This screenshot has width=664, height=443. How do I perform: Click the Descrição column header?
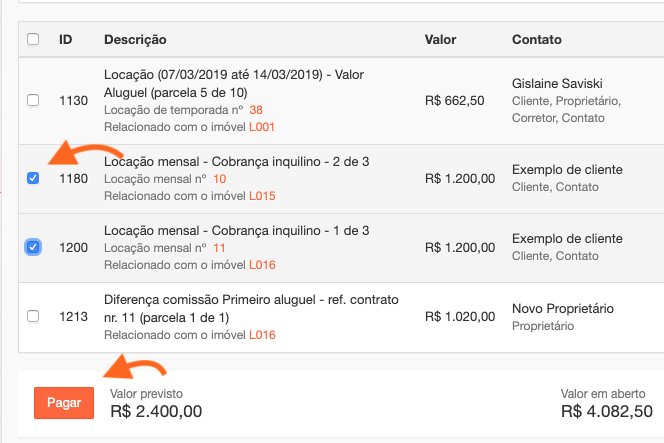[135, 40]
